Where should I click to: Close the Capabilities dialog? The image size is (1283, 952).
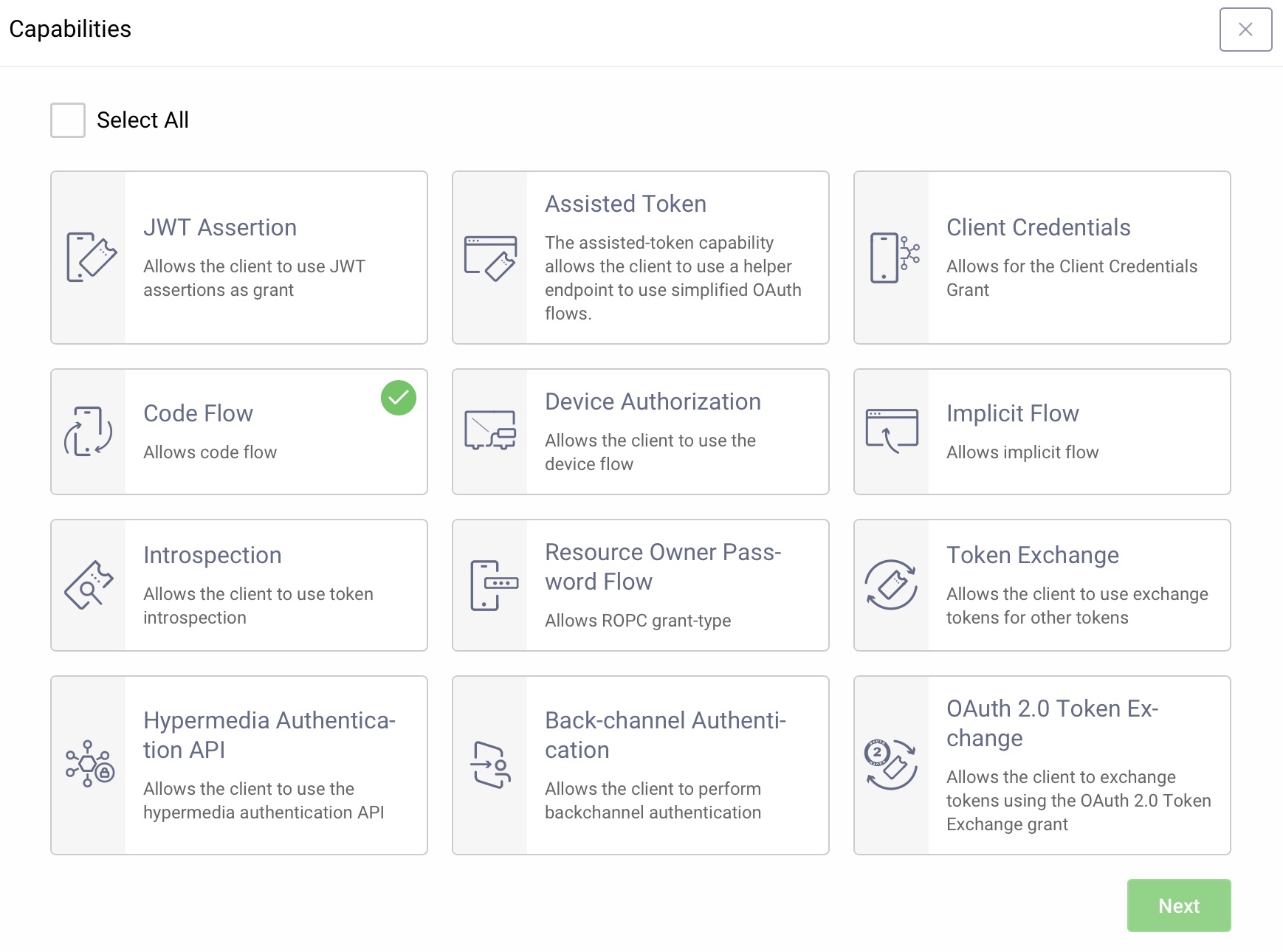click(x=1245, y=30)
